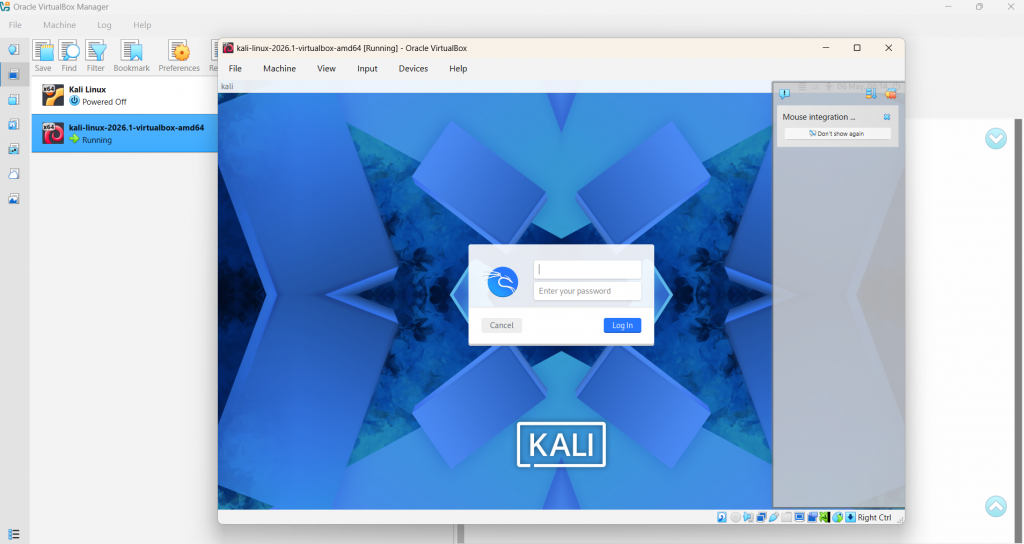The height and width of the screenshot is (544, 1024).
Task: Open the File menu in VirtualBox Manager
Action: pos(15,25)
